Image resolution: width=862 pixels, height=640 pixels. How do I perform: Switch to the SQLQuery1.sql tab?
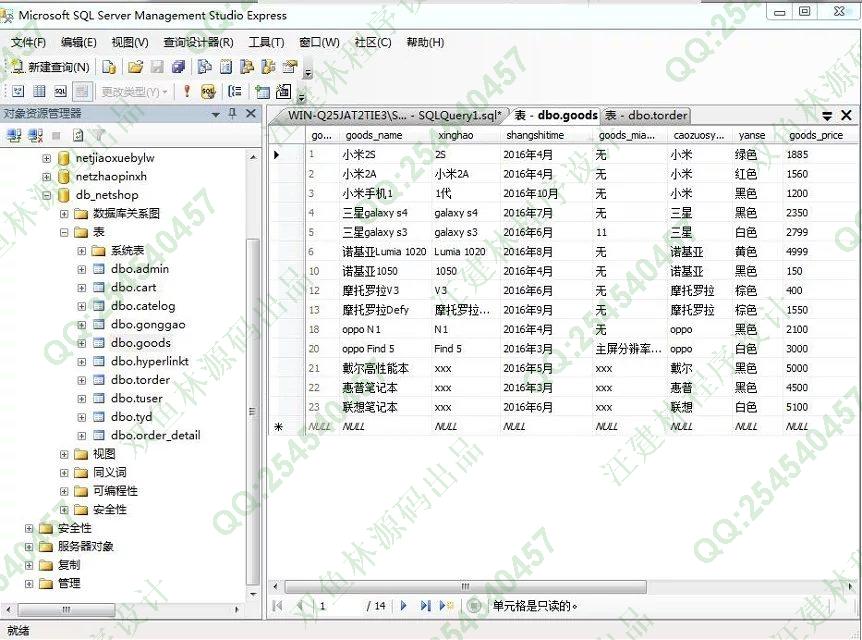(395, 115)
